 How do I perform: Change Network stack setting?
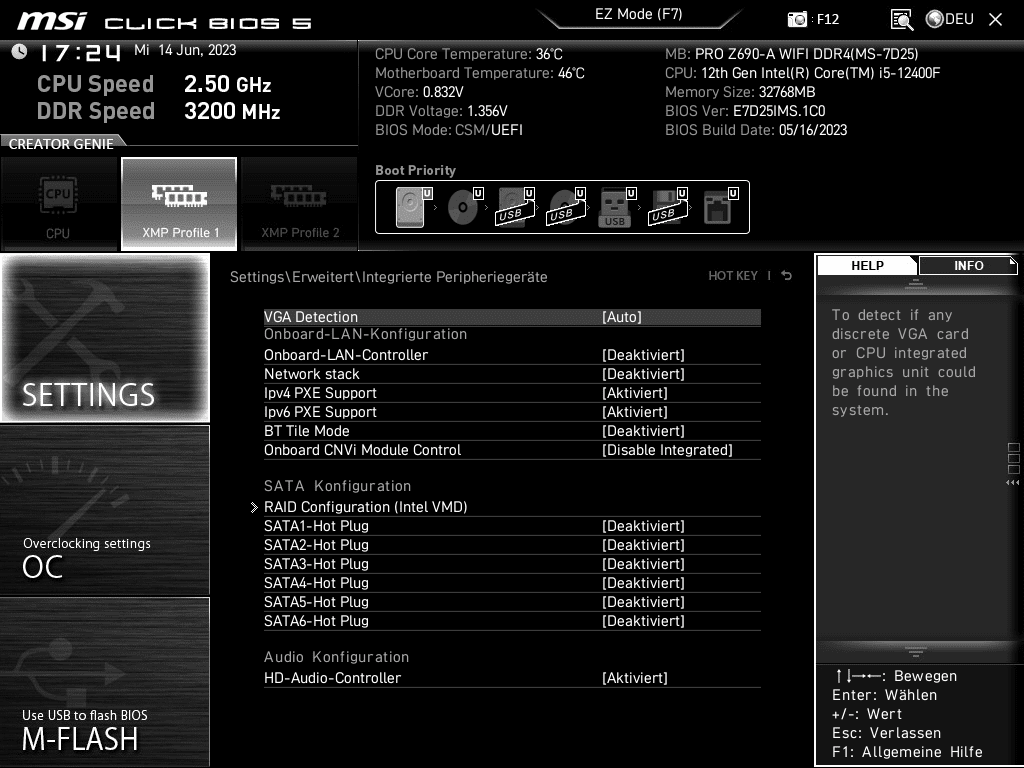[512, 374]
